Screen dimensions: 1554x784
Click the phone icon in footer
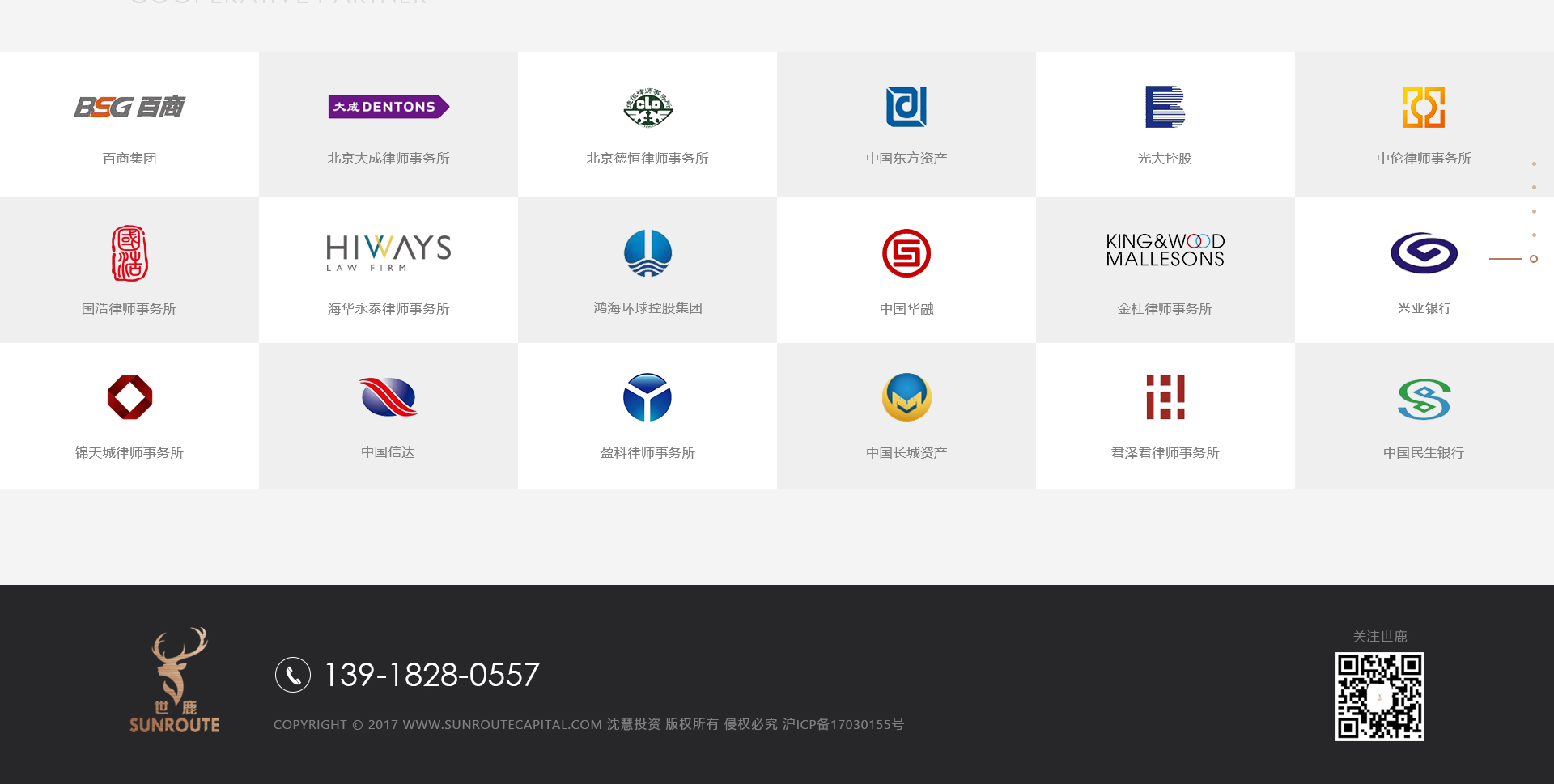tap(293, 675)
